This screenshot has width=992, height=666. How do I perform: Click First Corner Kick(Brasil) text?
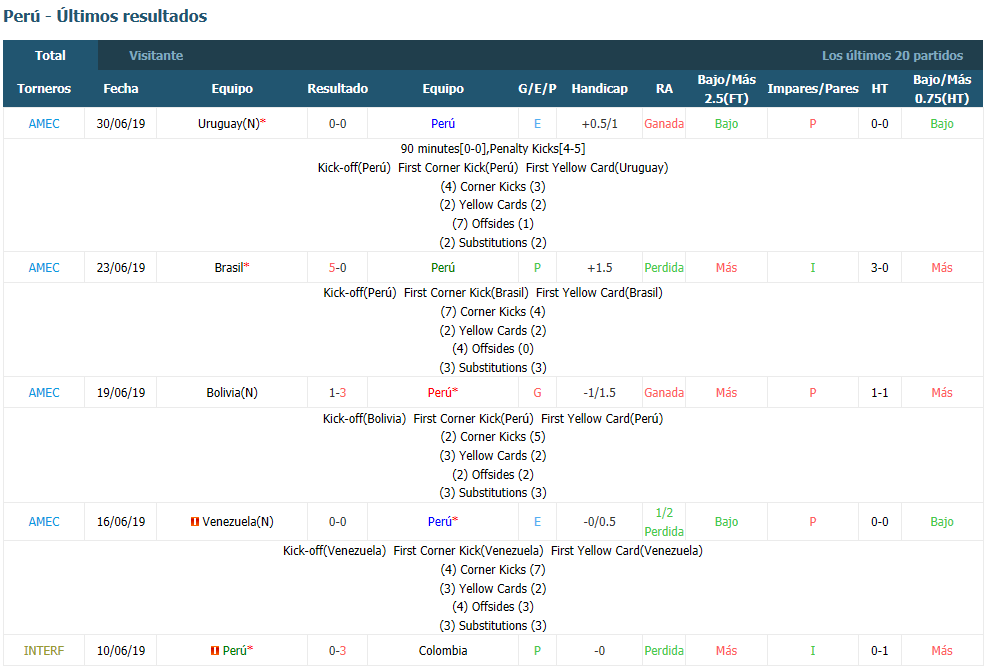[x=466, y=293]
